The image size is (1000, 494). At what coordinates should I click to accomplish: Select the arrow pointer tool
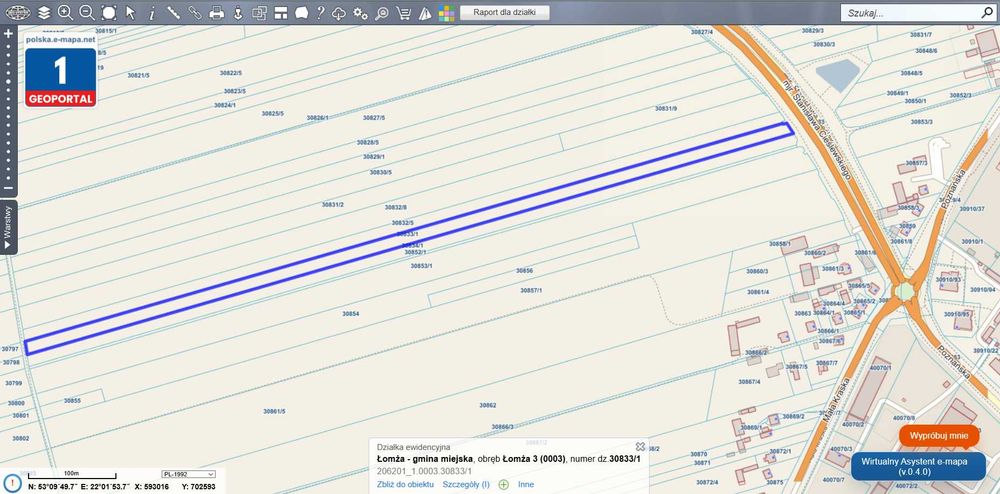[131, 13]
